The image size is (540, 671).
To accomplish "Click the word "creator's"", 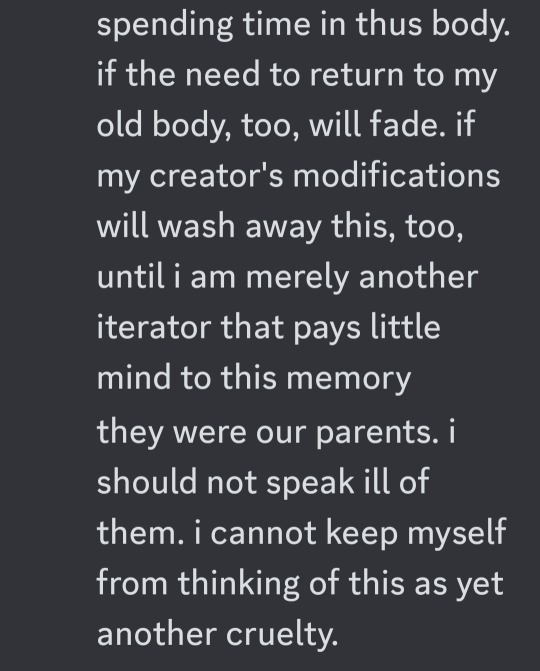I will 216,175.
